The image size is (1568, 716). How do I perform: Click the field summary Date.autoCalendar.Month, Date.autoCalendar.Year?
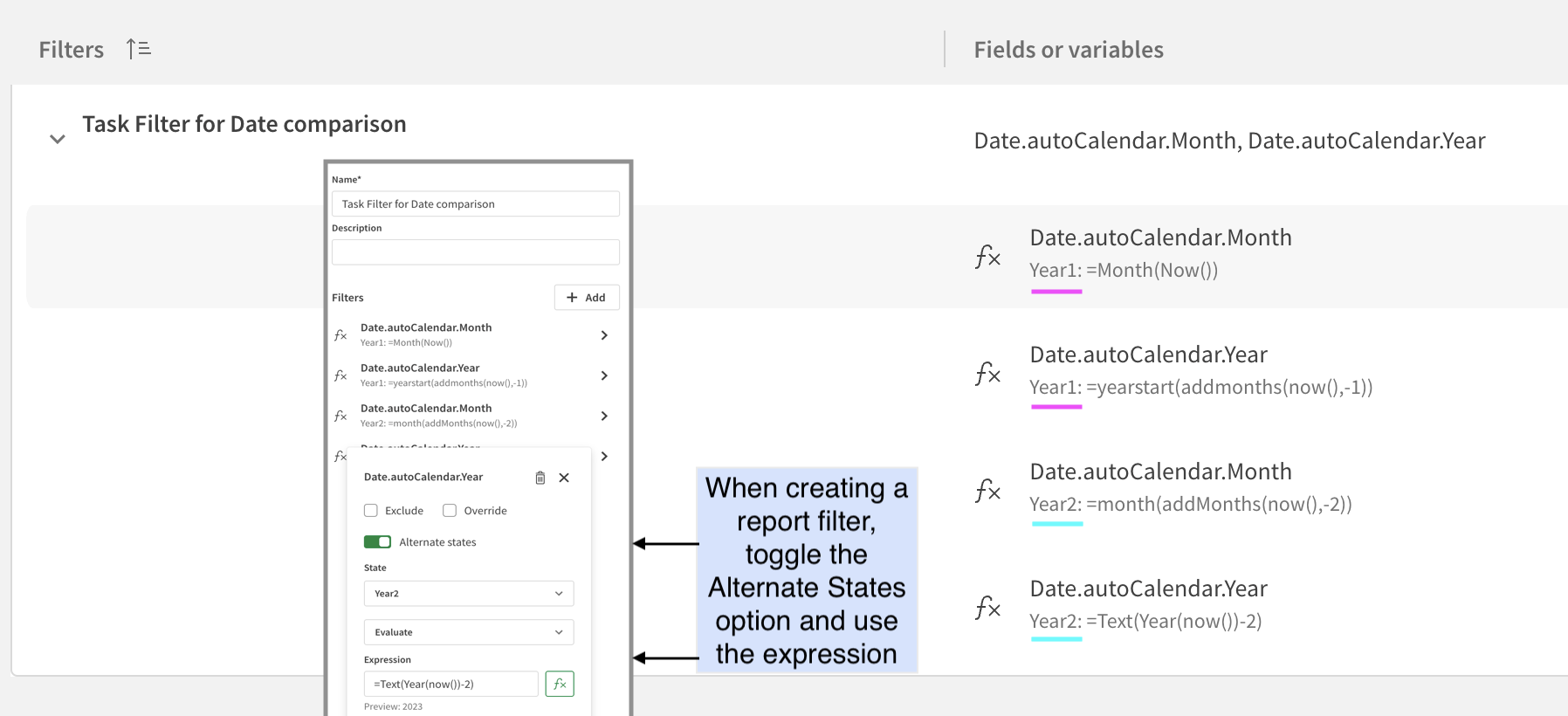click(x=1229, y=141)
